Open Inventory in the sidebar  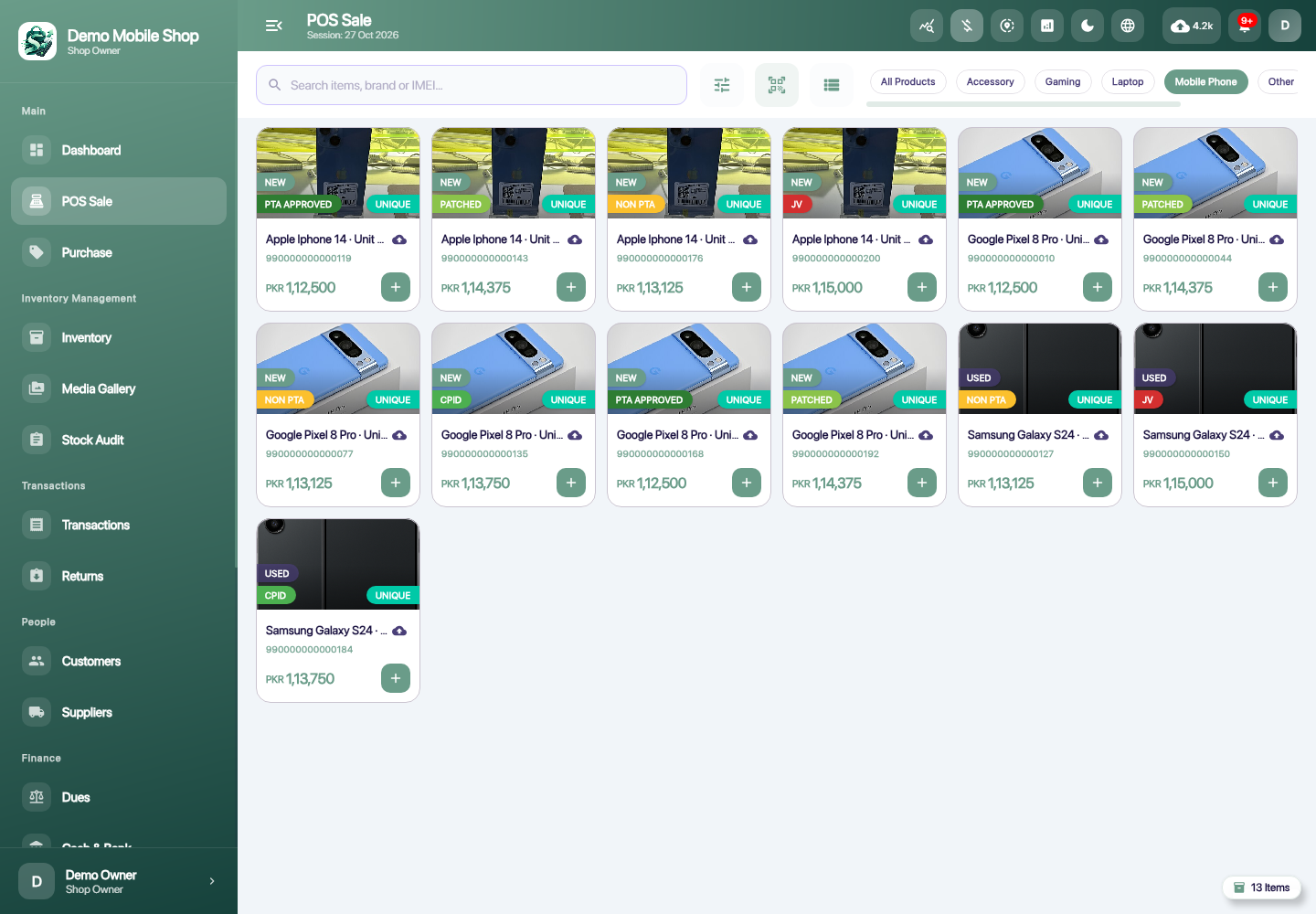119,337
